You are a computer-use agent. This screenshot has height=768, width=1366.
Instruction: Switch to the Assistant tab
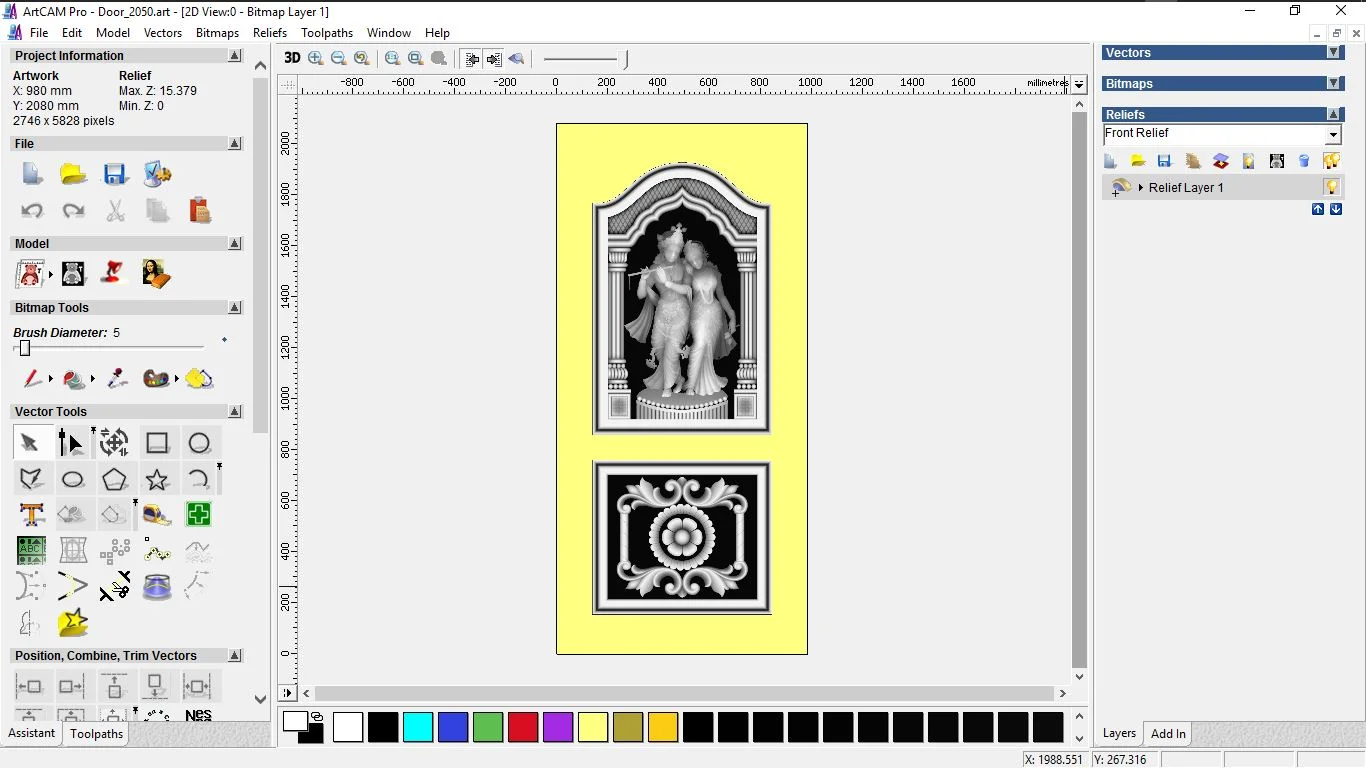(32, 733)
